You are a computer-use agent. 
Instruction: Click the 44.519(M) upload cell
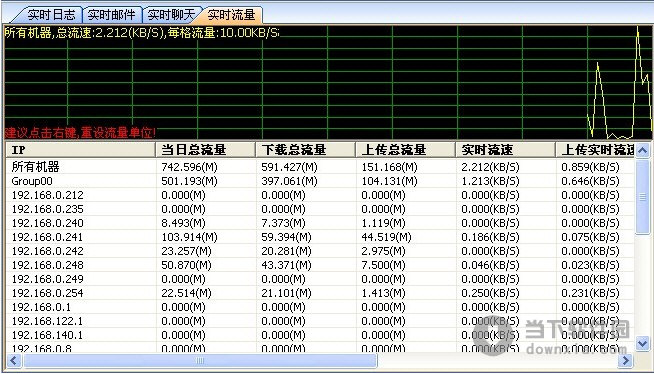pos(386,237)
